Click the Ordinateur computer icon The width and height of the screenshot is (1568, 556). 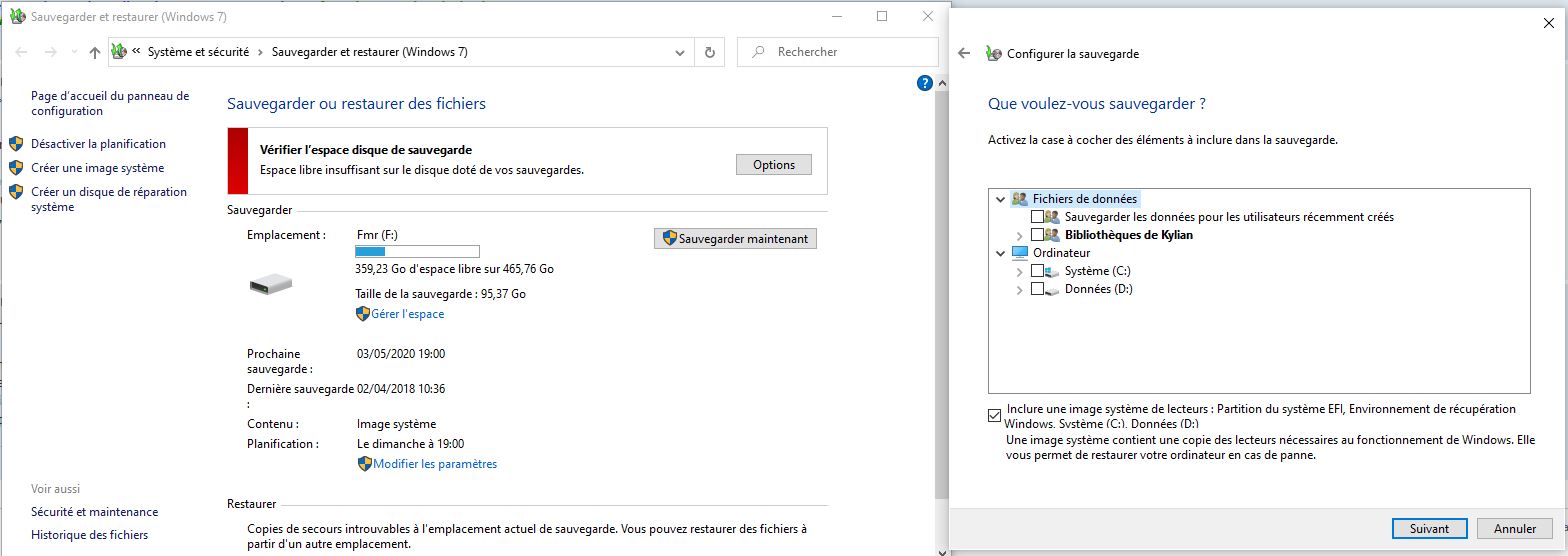[1020, 253]
